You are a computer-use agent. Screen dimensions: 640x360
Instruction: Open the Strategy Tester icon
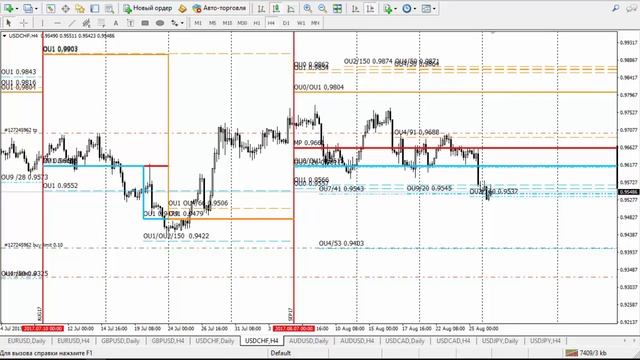[x=109, y=8]
